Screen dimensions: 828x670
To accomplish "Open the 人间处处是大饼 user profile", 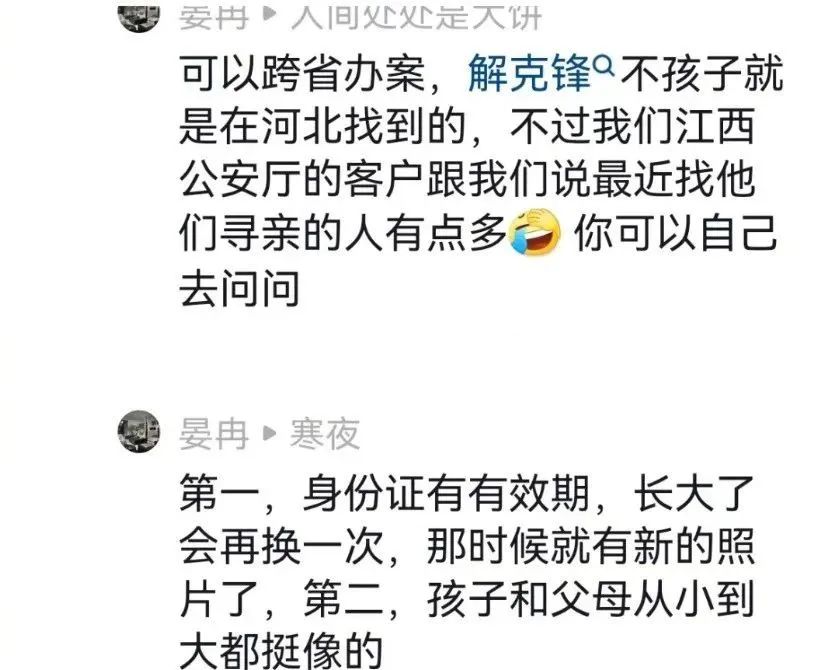I will [x=417, y=18].
